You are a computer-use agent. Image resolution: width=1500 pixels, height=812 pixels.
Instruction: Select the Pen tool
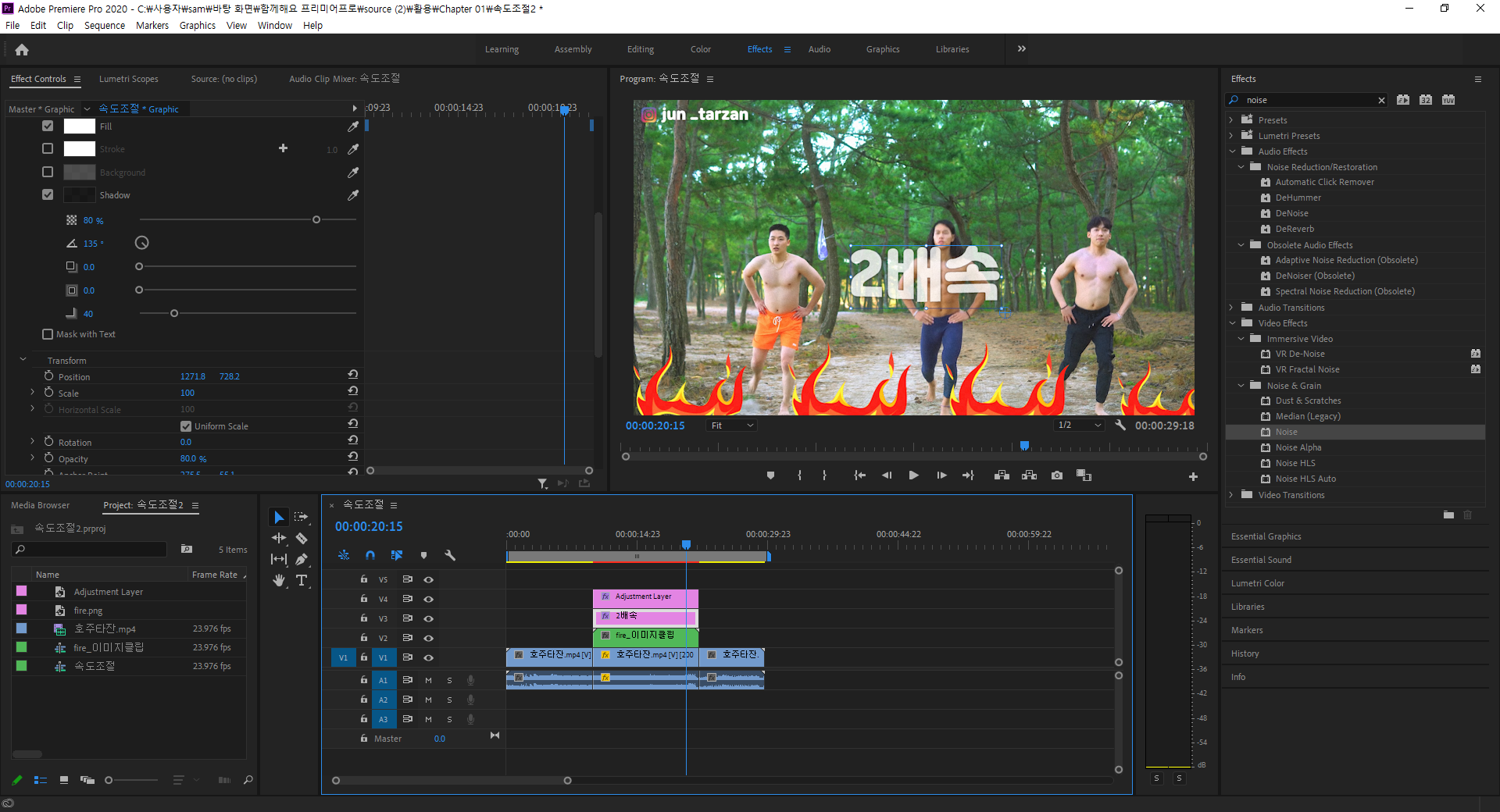(x=302, y=559)
